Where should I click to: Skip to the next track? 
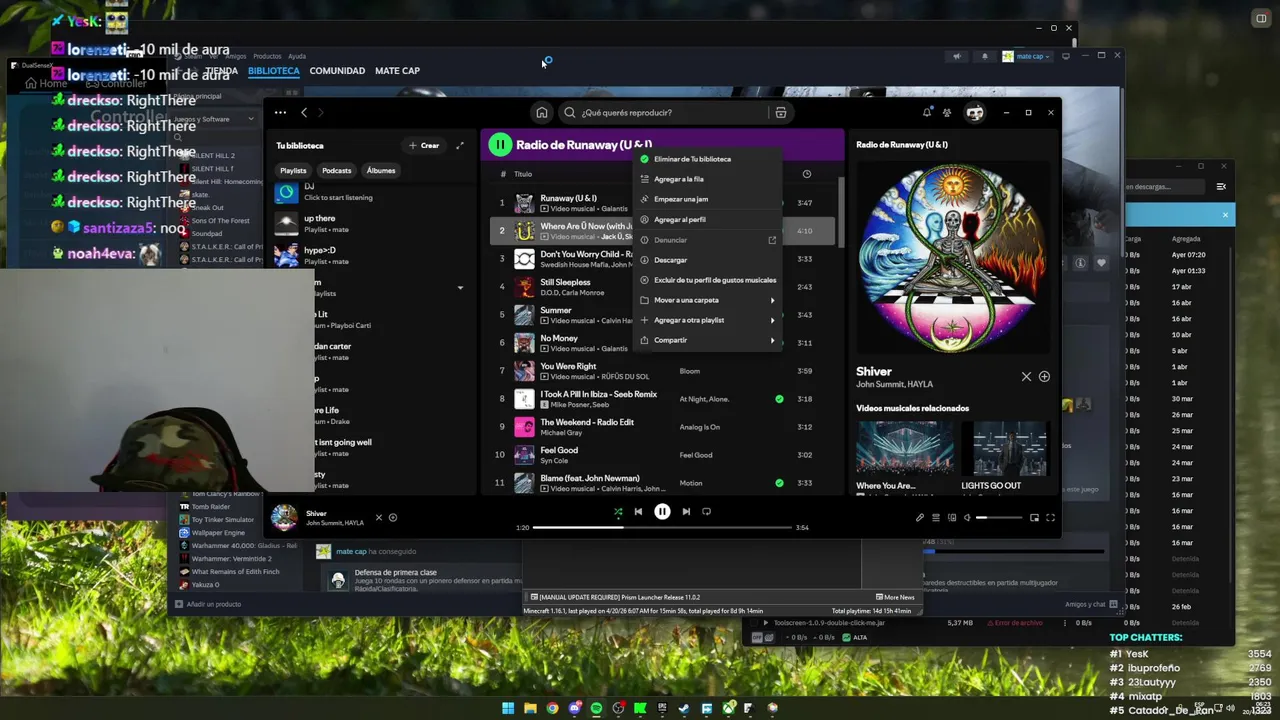click(686, 511)
